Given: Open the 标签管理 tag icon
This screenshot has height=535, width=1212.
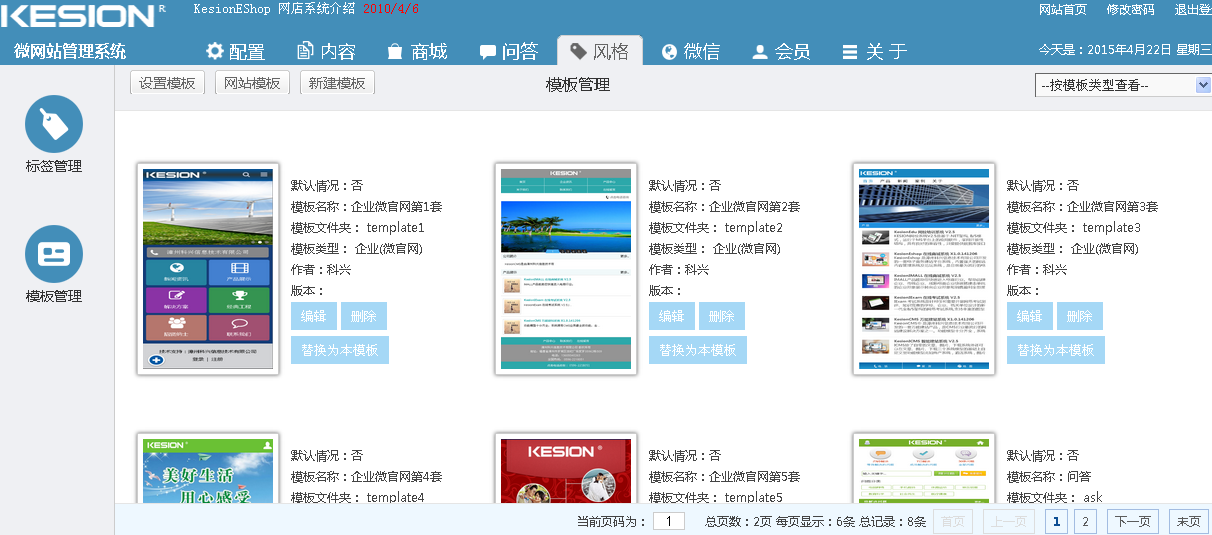Looking at the screenshot, I should pos(54,125).
